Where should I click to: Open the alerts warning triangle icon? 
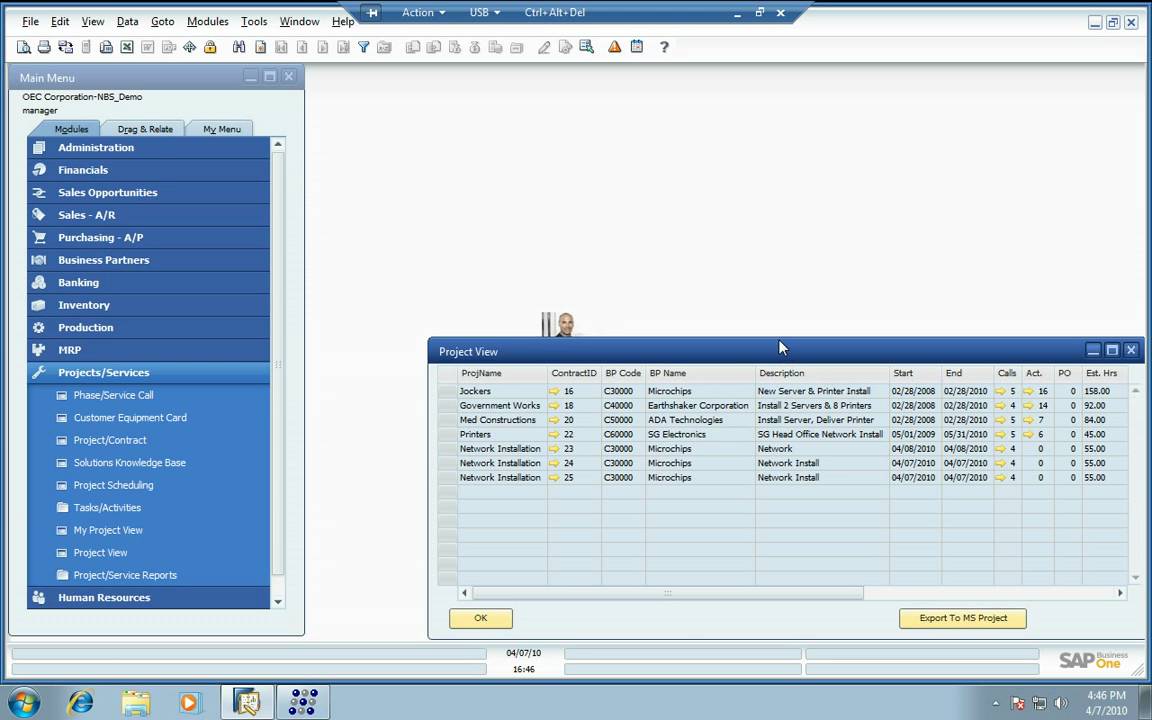coord(615,47)
